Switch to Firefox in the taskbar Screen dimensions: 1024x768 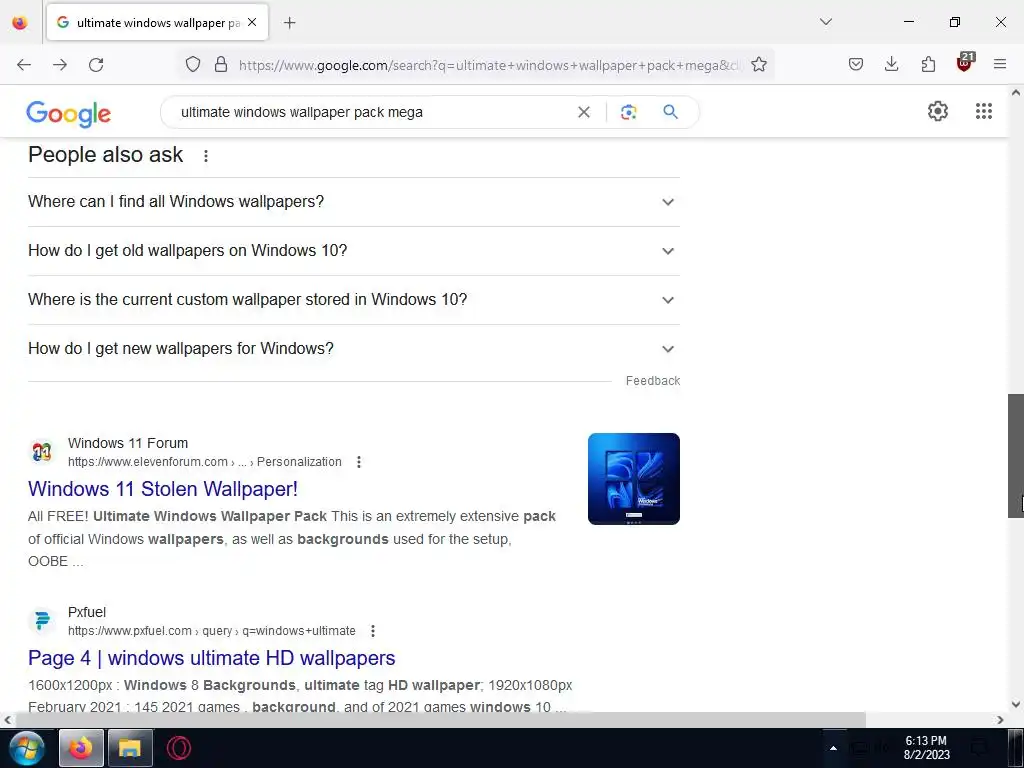pos(81,748)
